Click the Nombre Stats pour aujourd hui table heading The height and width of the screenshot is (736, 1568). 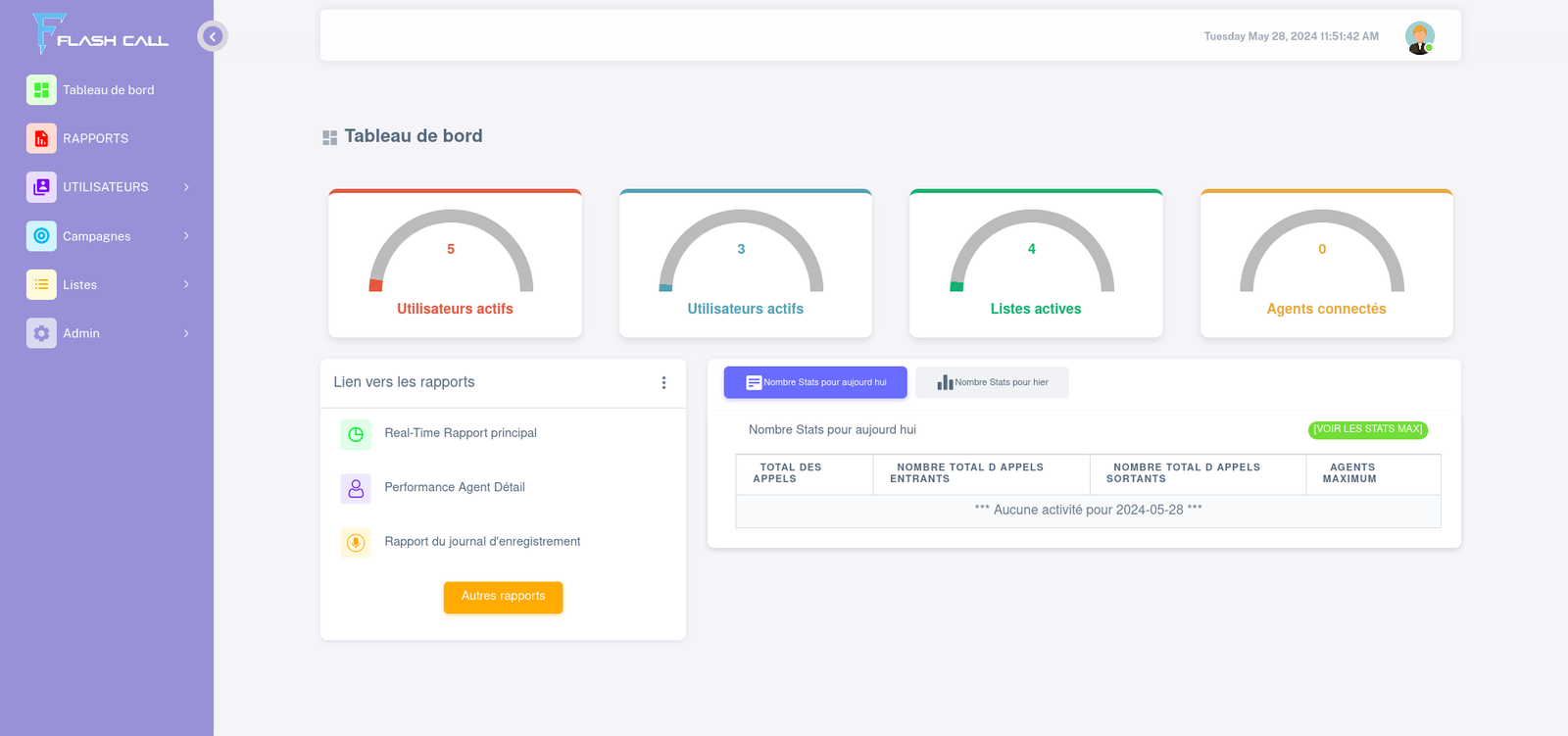[832, 430]
